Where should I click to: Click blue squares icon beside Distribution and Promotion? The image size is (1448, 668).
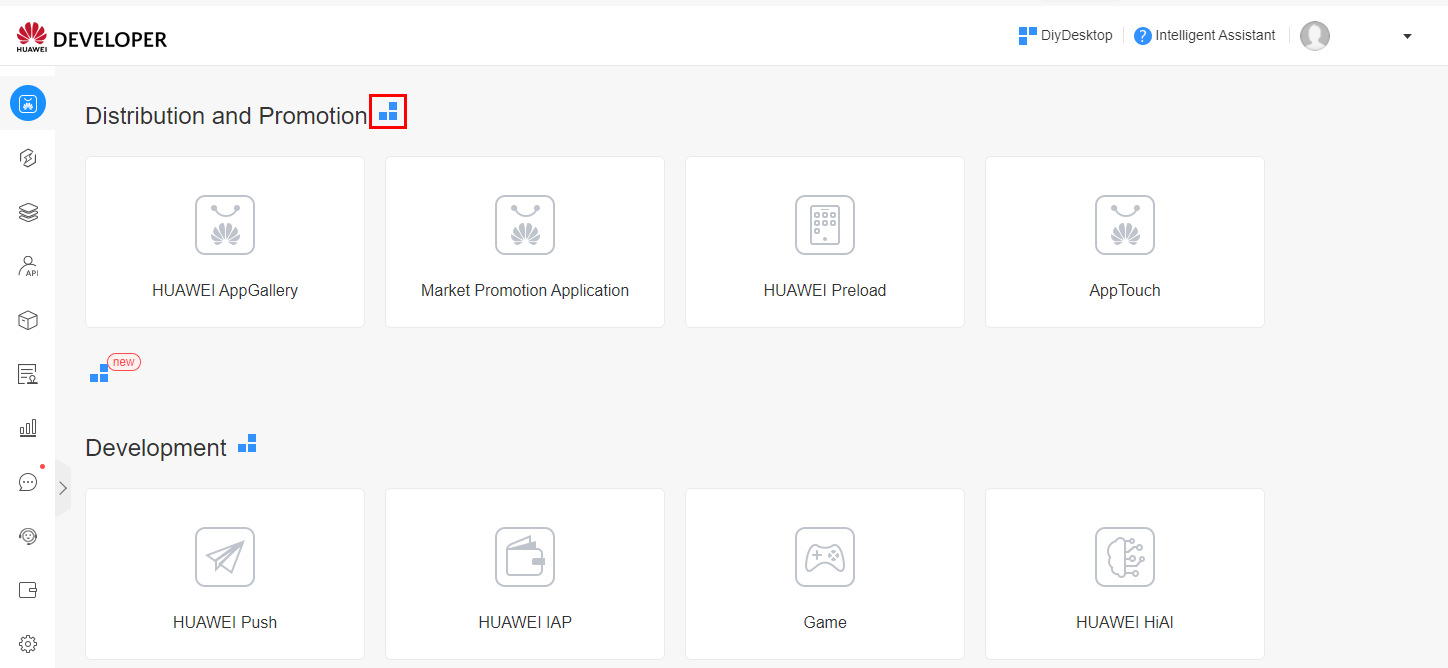[388, 112]
